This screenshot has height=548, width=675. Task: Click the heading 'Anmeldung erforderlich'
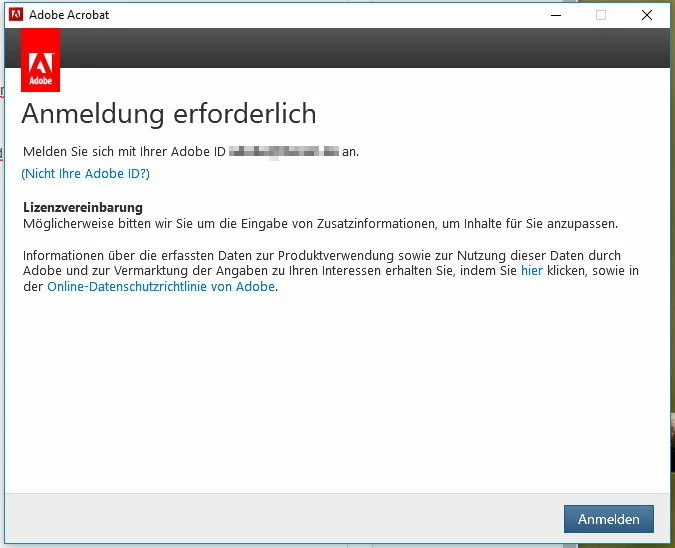[x=169, y=114]
